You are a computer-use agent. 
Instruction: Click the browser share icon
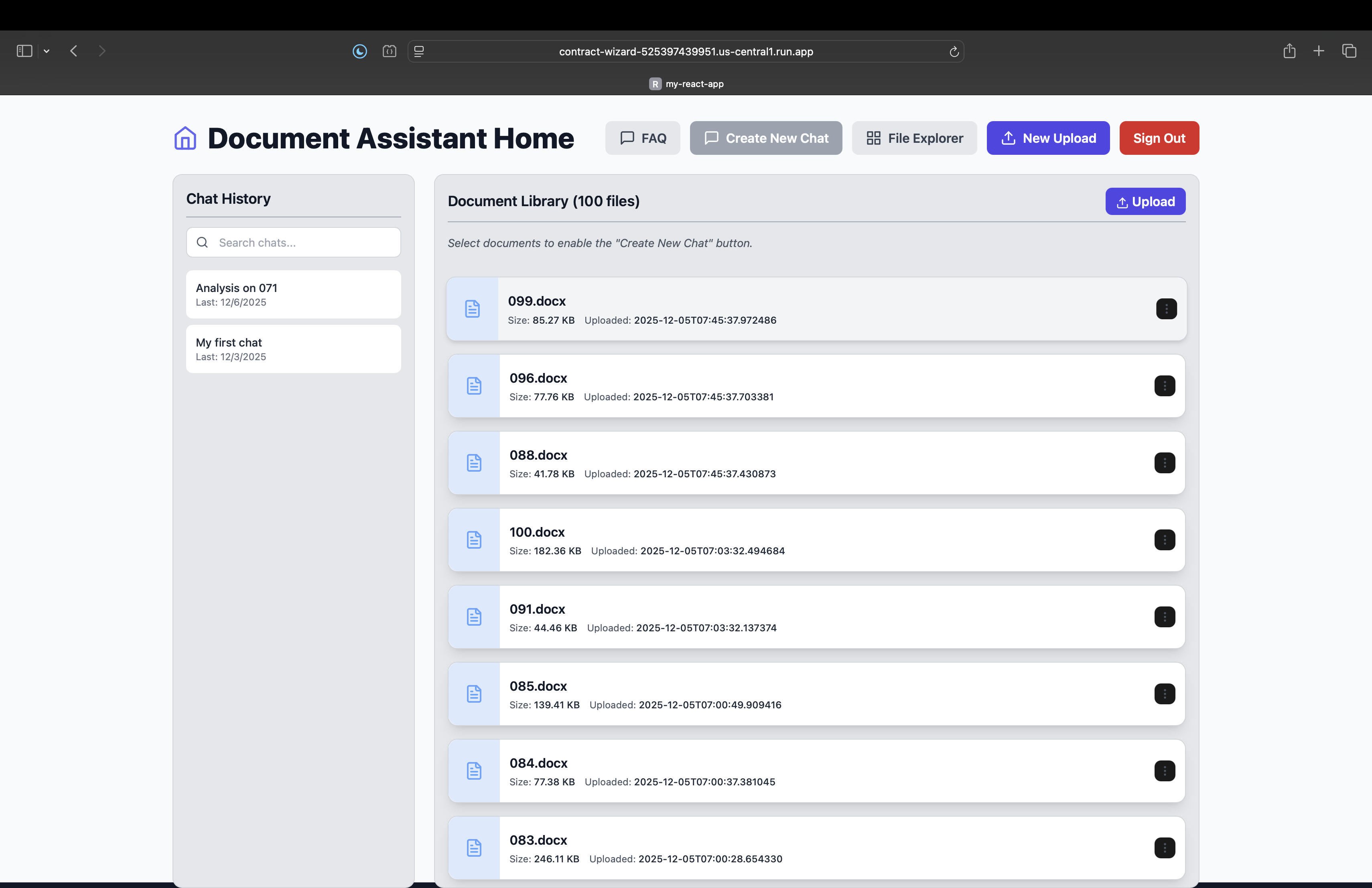[x=1289, y=51]
